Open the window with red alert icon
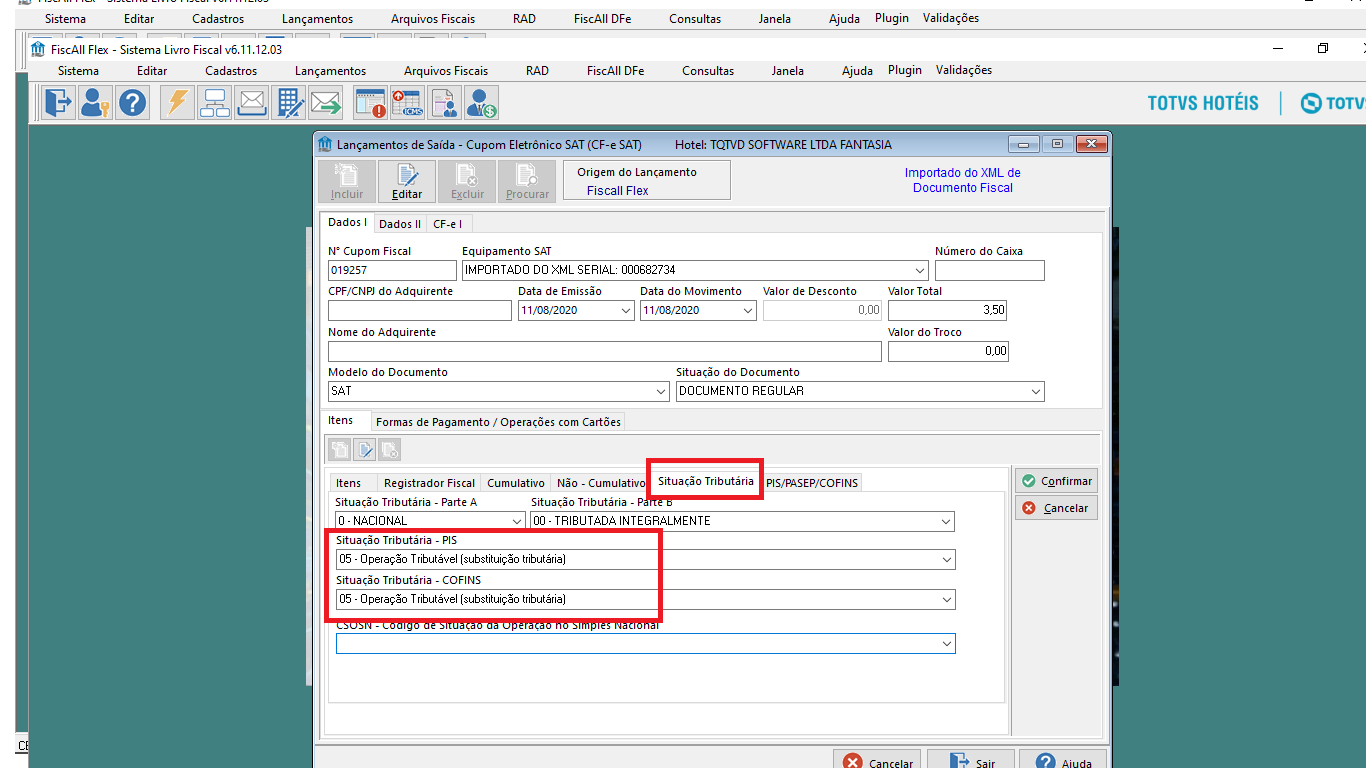This screenshot has height=768, width=1366. [371, 102]
